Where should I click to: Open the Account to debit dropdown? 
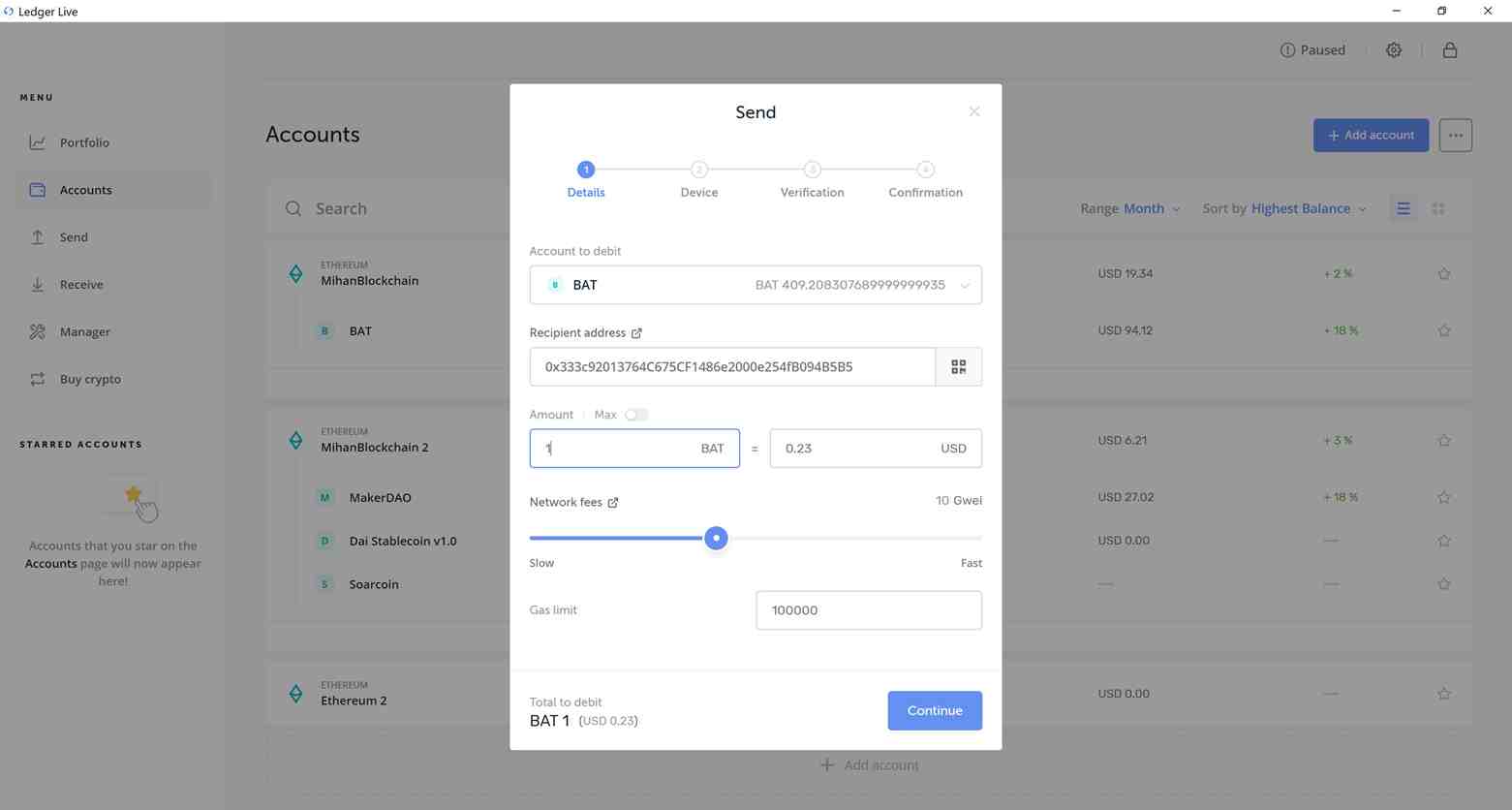tap(756, 285)
